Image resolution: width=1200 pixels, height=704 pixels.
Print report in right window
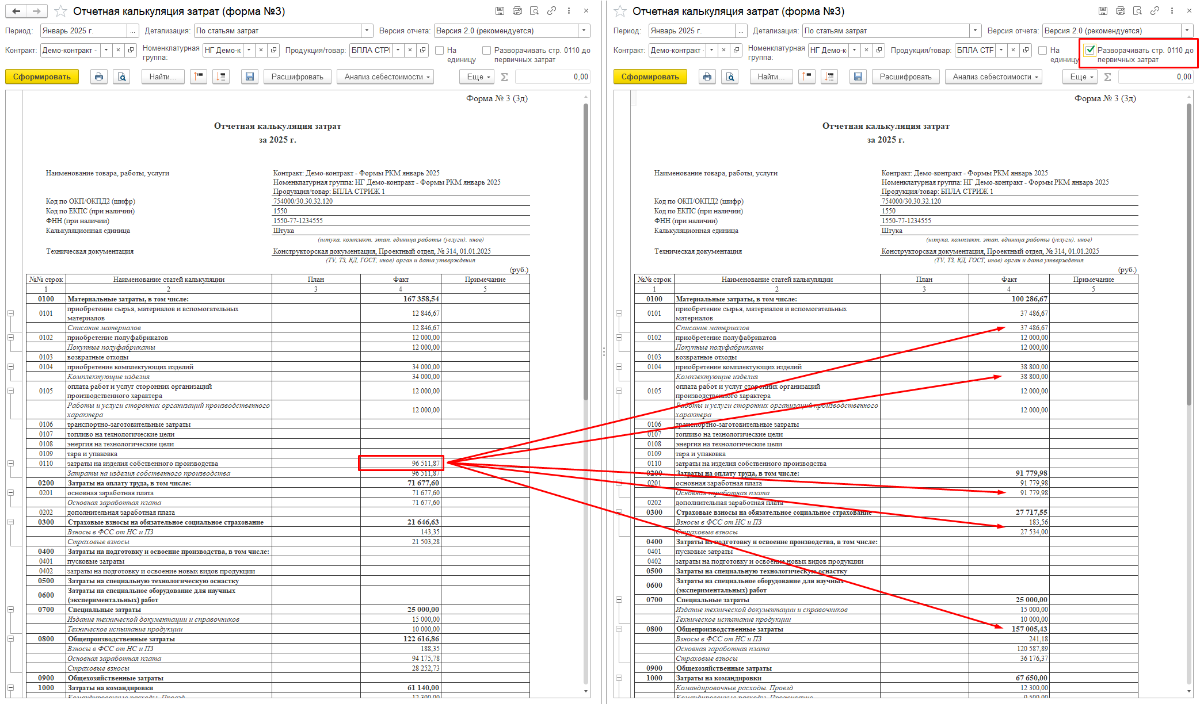tap(707, 76)
